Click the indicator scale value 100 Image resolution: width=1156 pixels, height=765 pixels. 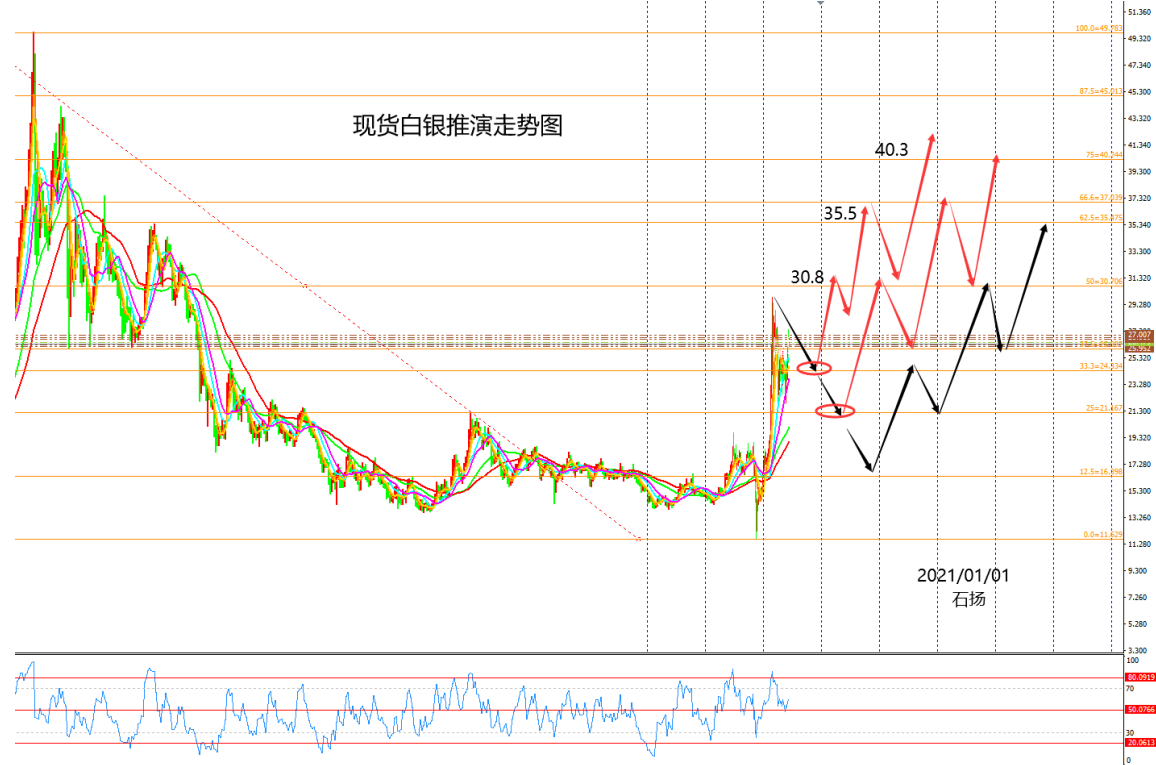[1132, 661]
